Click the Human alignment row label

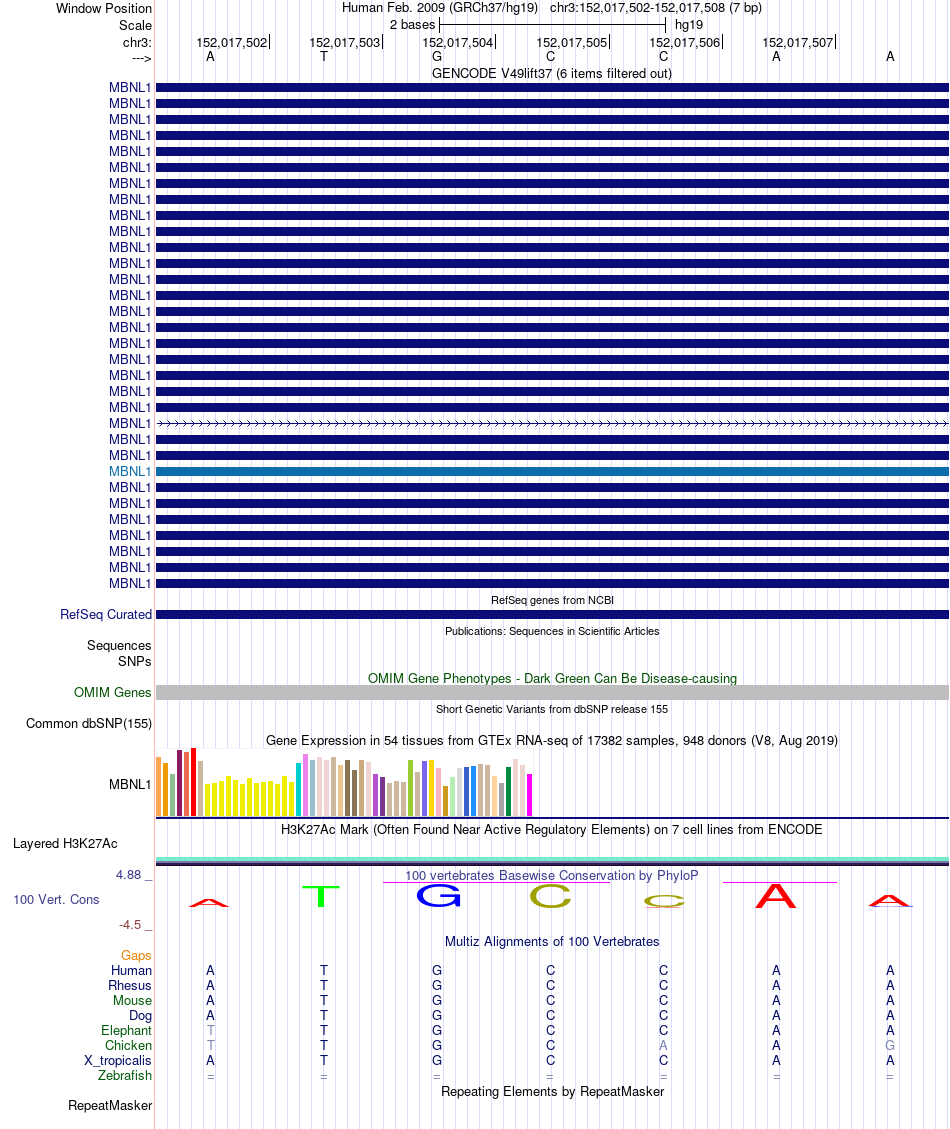pos(131,971)
